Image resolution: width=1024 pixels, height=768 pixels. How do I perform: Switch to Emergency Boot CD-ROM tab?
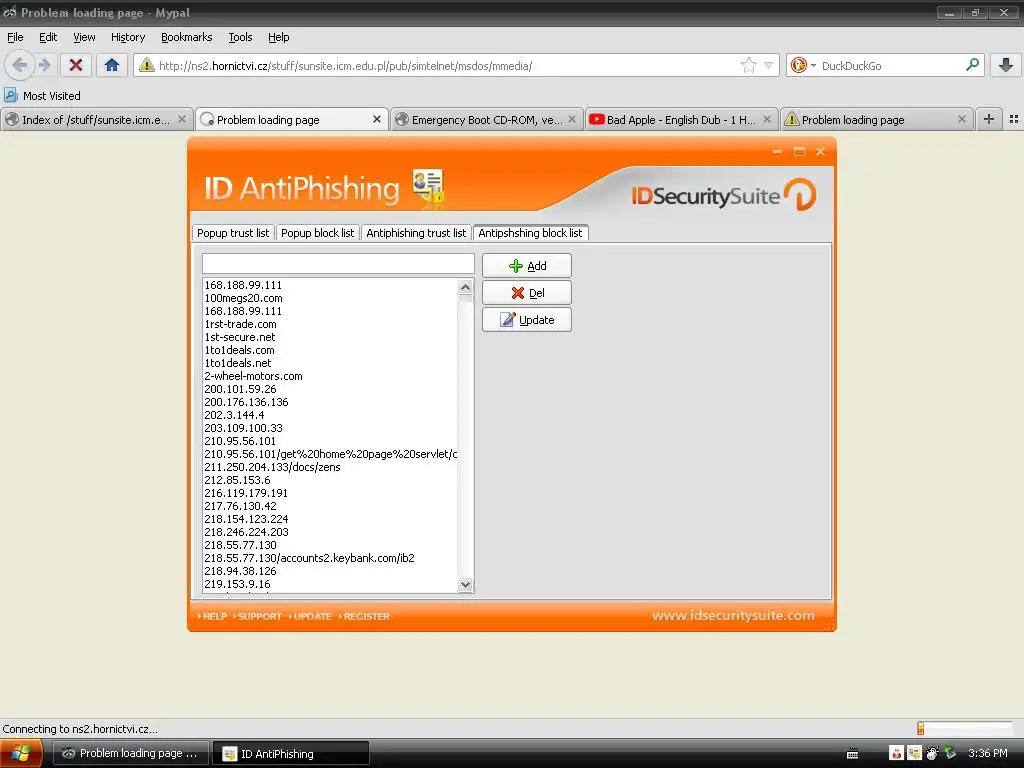click(x=487, y=120)
